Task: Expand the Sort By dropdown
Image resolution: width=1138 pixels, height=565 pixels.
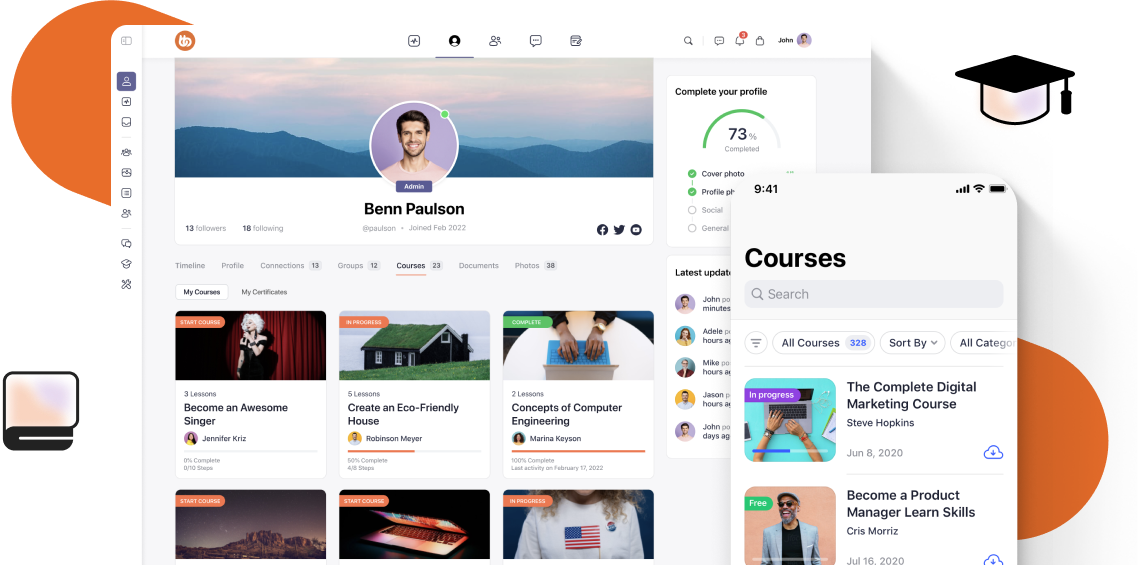Action: 914,343
